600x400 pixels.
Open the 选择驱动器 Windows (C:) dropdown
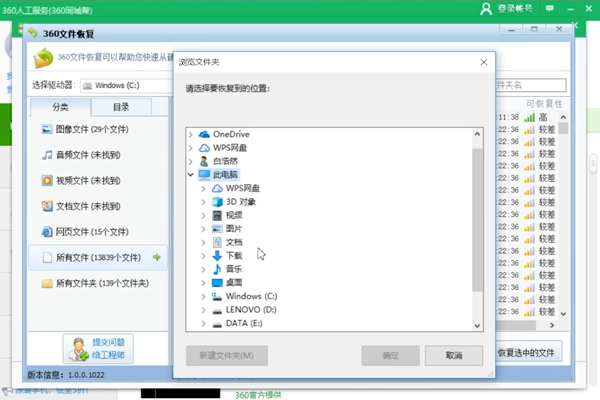click(x=126, y=85)
